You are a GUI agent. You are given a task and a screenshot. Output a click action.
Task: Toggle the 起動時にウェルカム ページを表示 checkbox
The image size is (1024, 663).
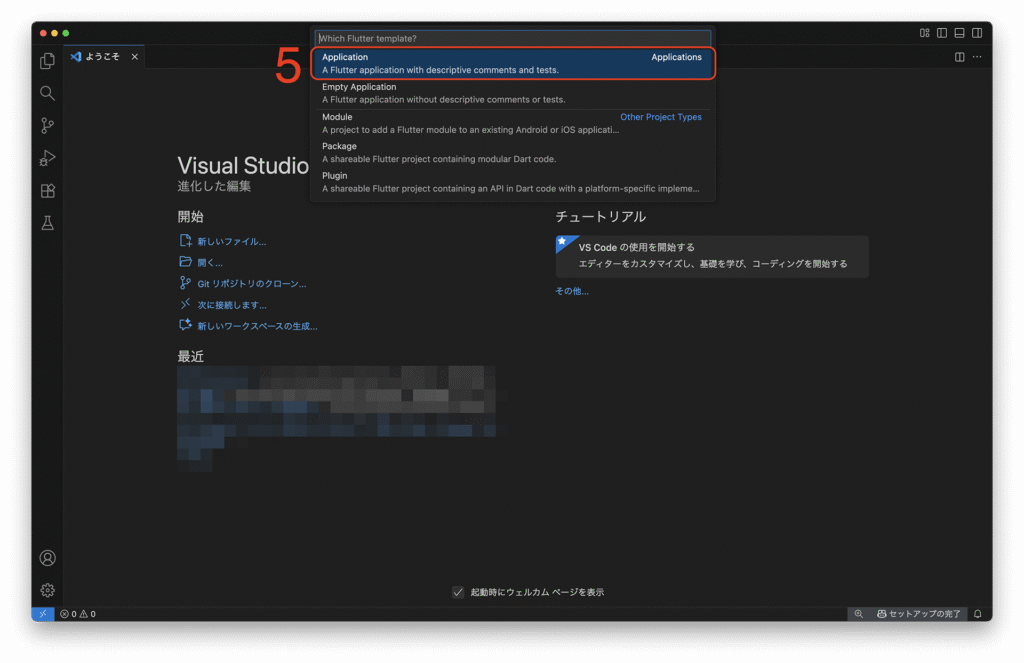click(x=458, y=592)
